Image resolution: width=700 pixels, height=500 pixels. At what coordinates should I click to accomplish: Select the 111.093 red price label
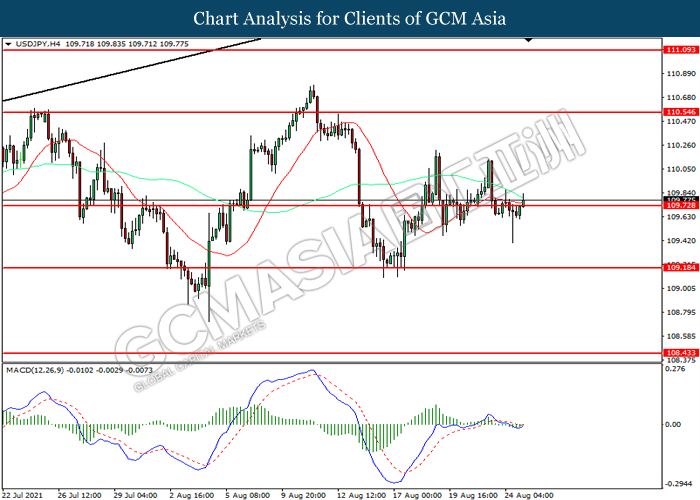click(x=681, y=50)
